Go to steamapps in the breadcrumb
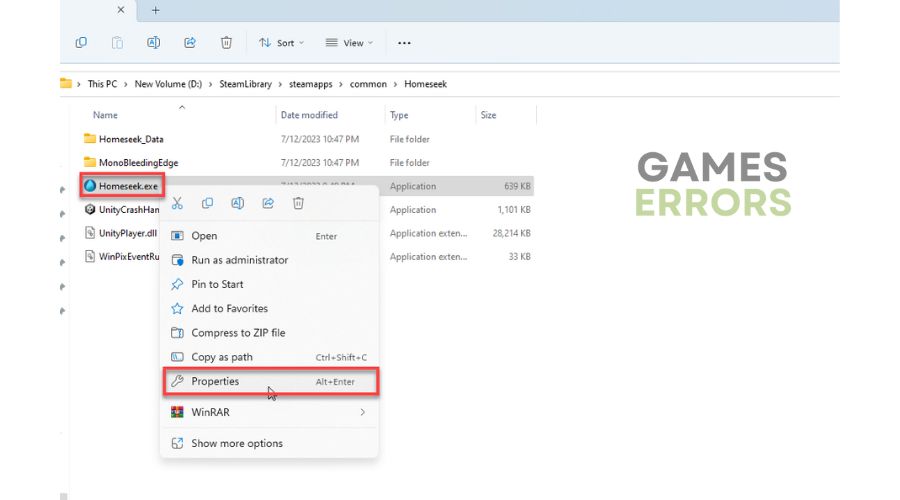 tap(311, 84)
